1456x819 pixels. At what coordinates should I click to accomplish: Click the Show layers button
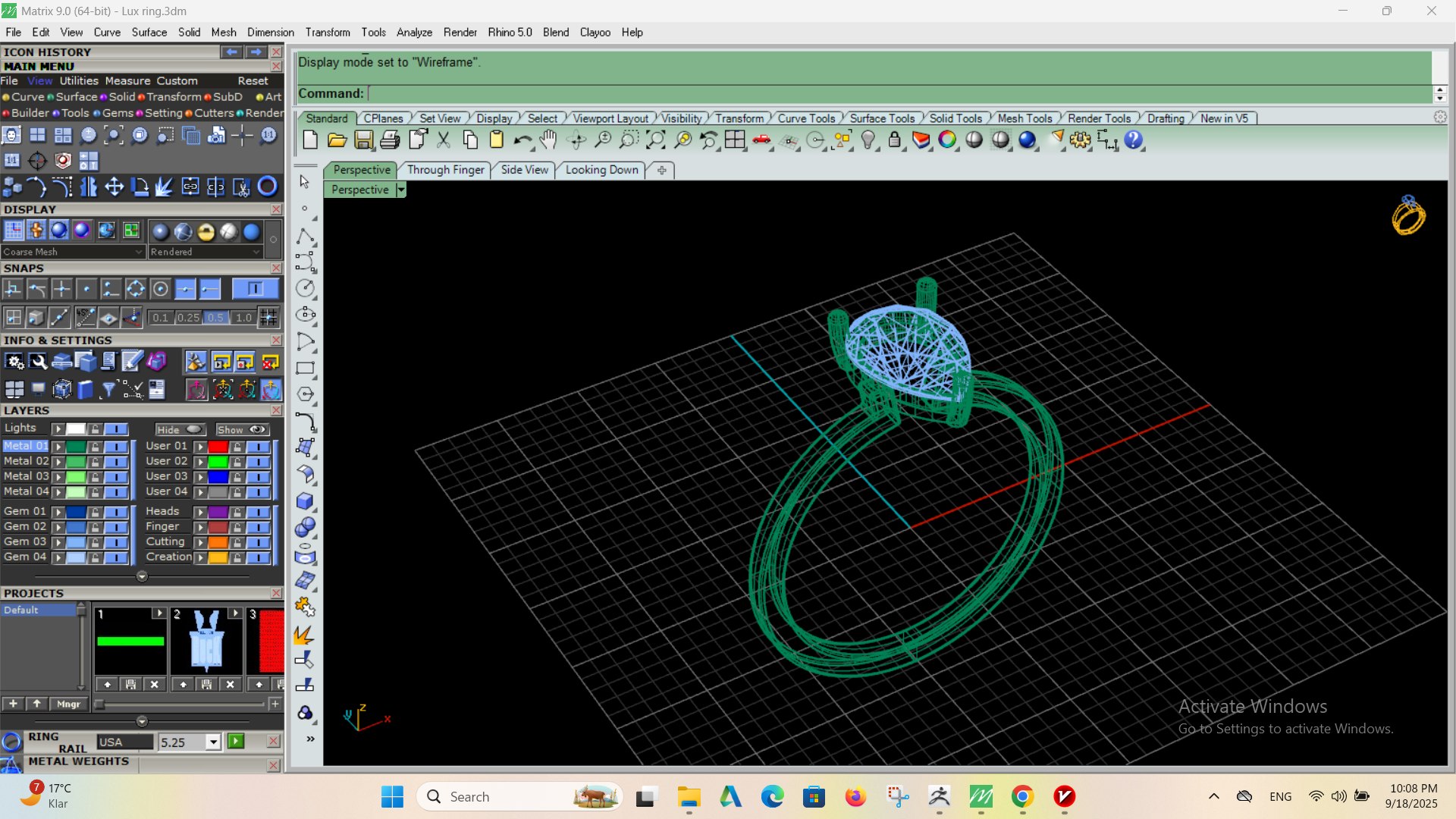pos(242,429)
